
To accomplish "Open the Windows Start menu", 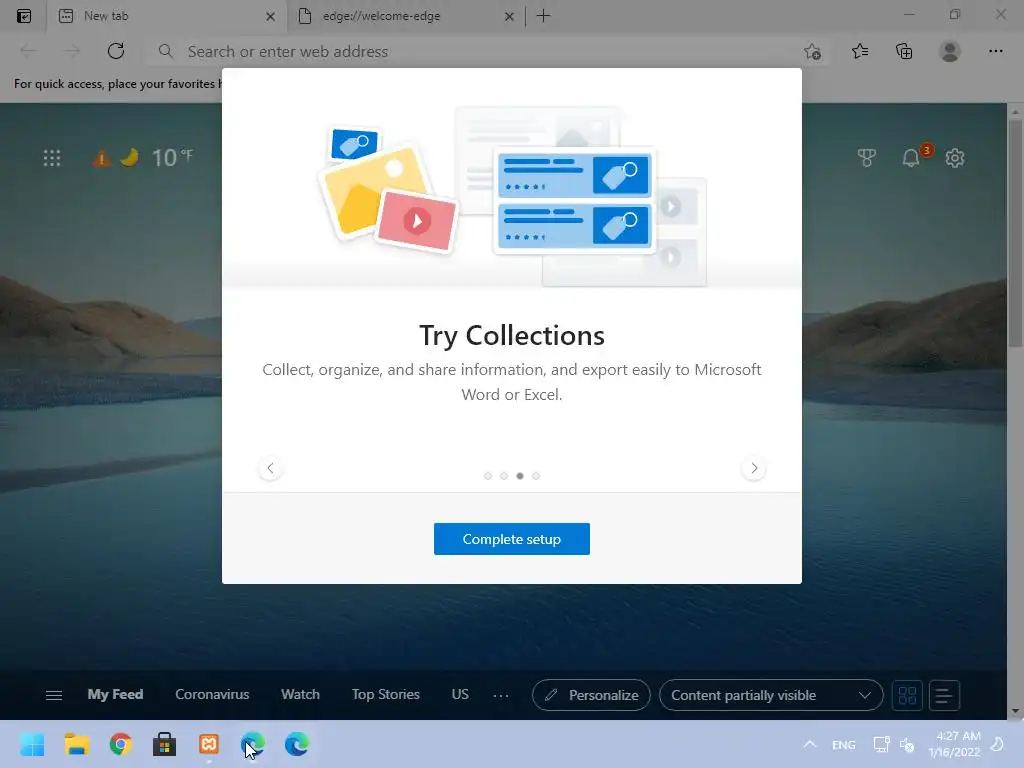I will point(32,744).
